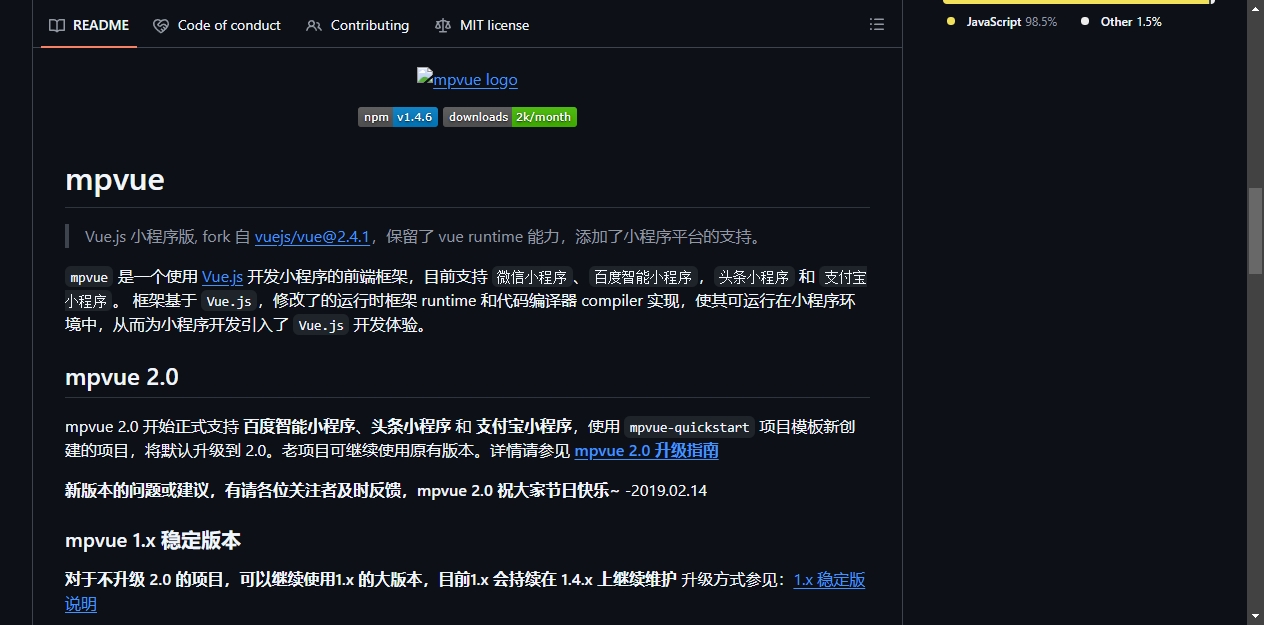Click the README book icon

57,25
